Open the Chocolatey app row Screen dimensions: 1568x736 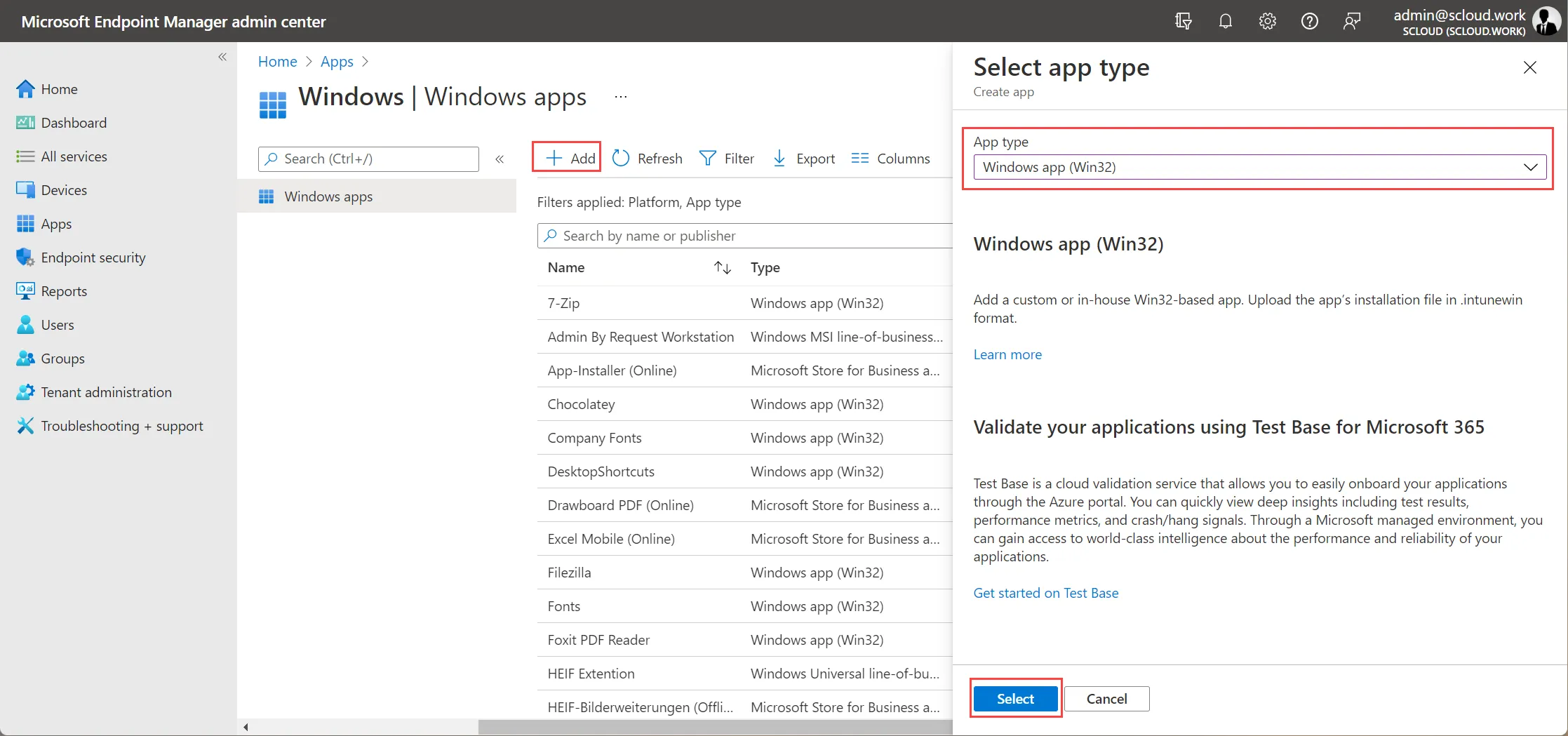click(745, 404)
